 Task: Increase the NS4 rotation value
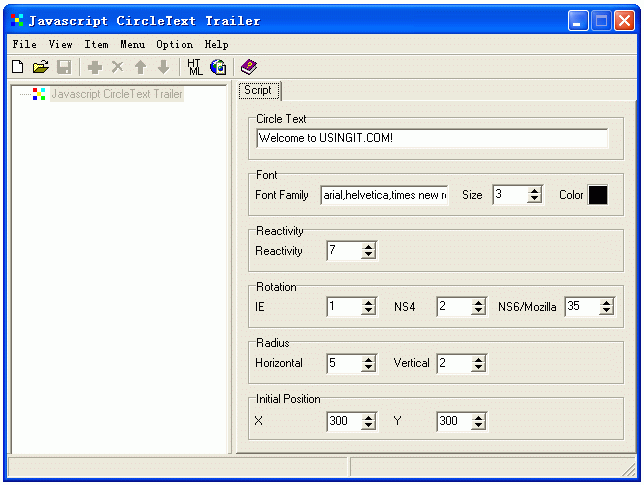(x=478, y=302)
